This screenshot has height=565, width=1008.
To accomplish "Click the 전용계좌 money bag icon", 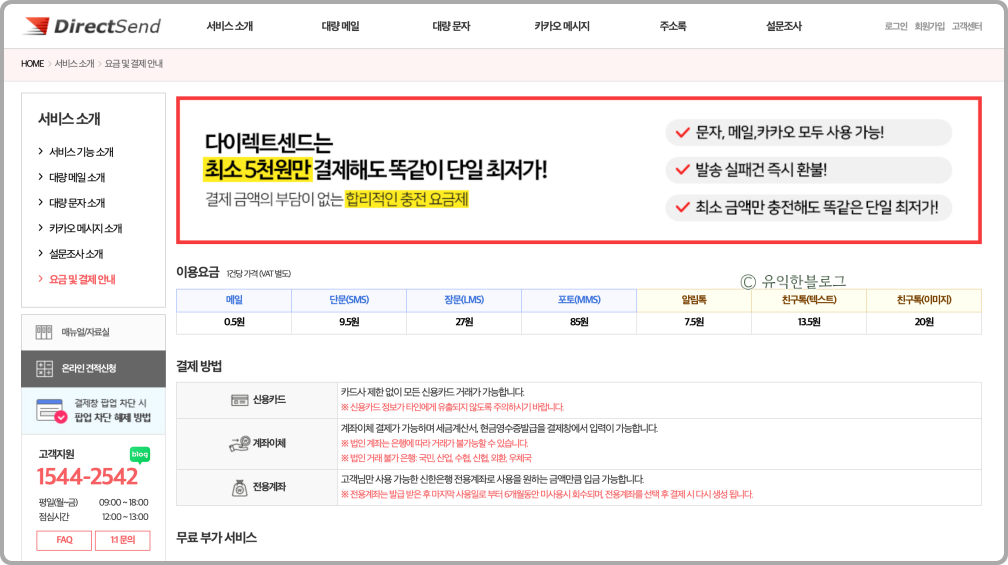I will click(x=239, y=488).
